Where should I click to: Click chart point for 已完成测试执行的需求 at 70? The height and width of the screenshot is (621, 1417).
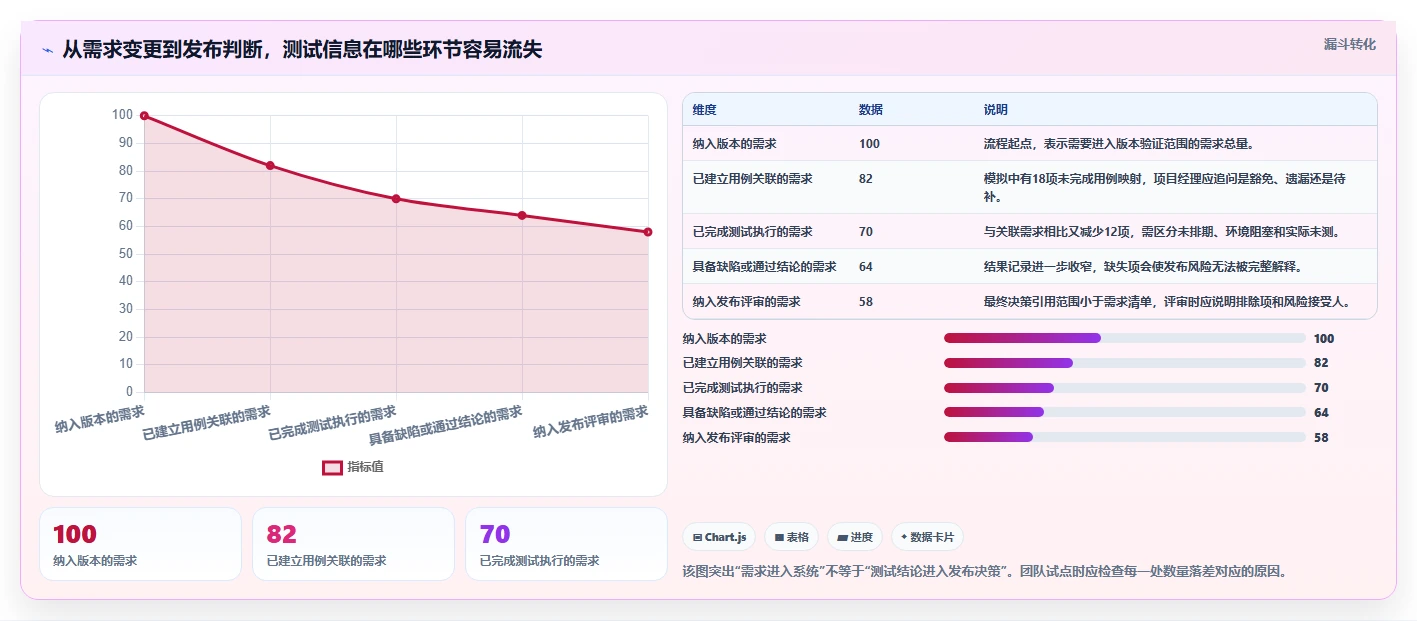pyautogui.click(x=396, y=199)
